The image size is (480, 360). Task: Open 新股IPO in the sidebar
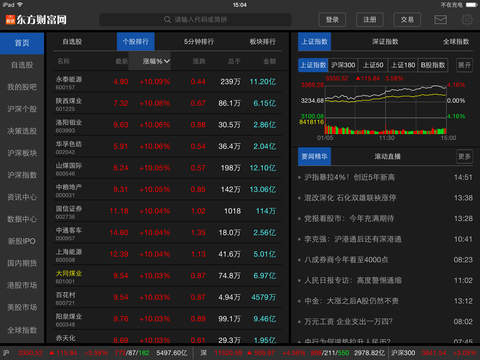click(22, 241)
